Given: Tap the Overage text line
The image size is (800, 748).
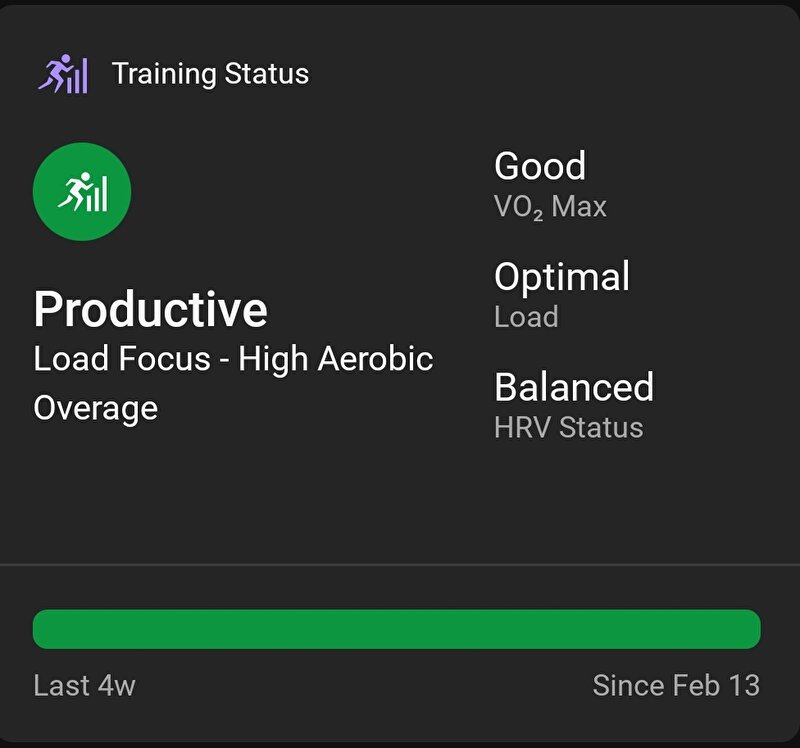Looking at the screenshot, I should point(96,409).
